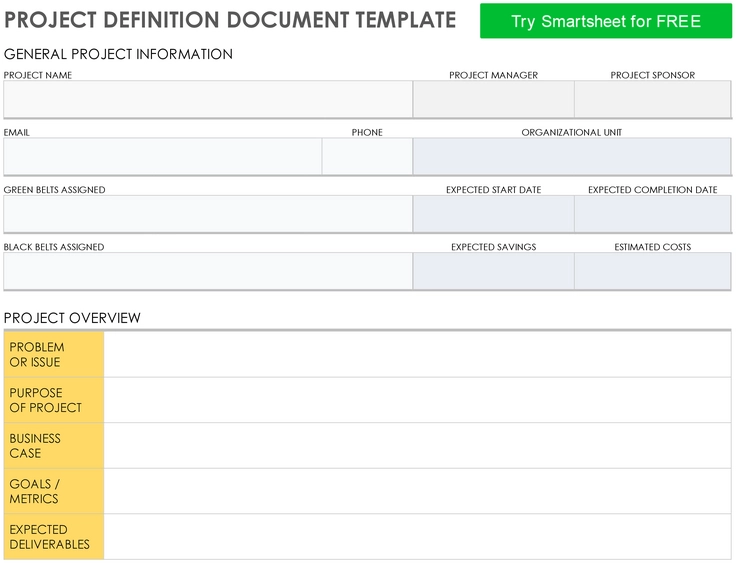Click the GREEN BELTS ASSIGNED label
The image size is (736, 563).
coord(54,190)
